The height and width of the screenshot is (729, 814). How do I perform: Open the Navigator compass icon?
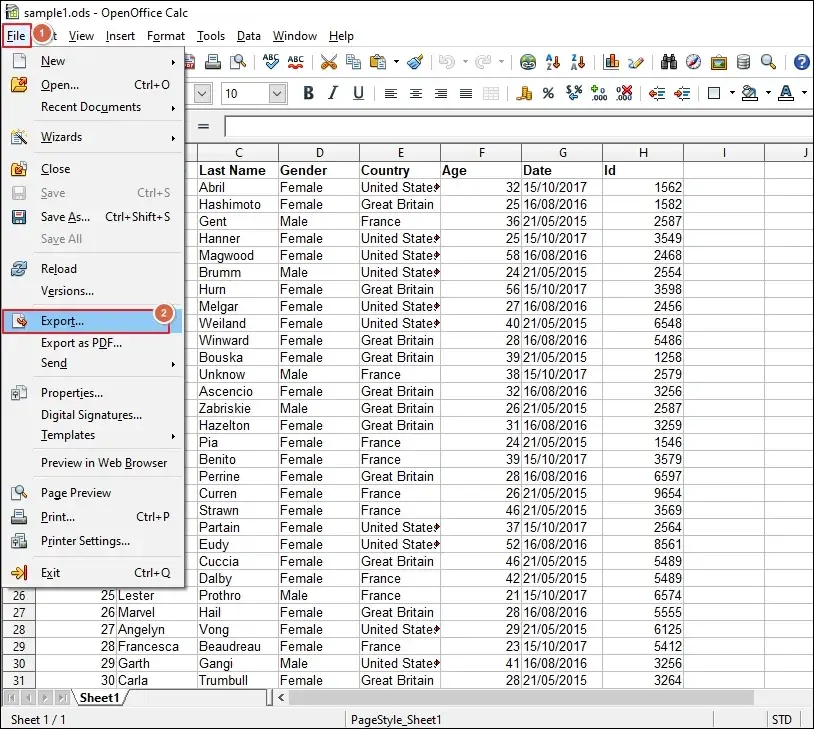[x=694, y=62]
